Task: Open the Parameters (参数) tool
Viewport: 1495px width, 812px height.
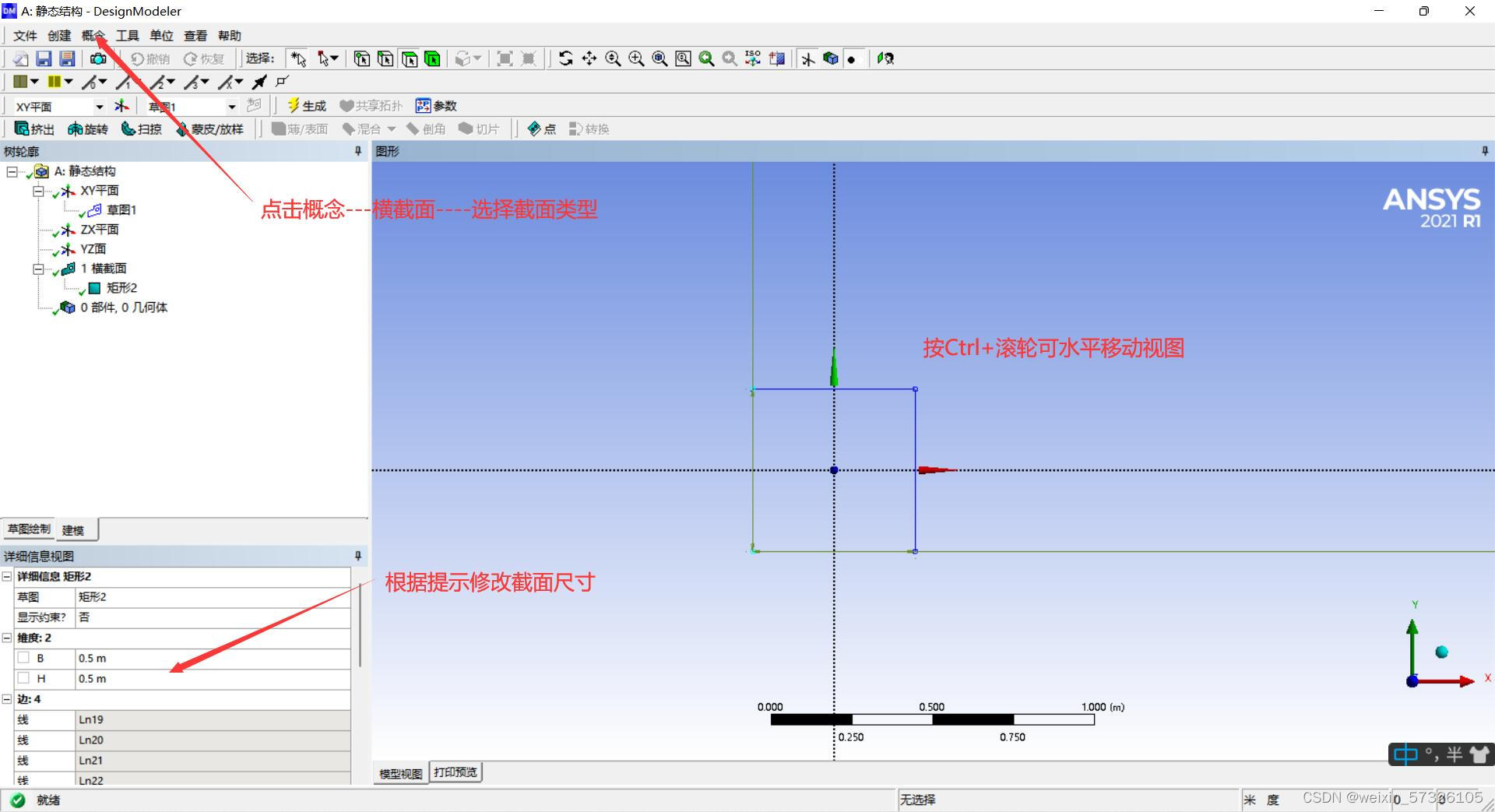Action: [436, 106]
